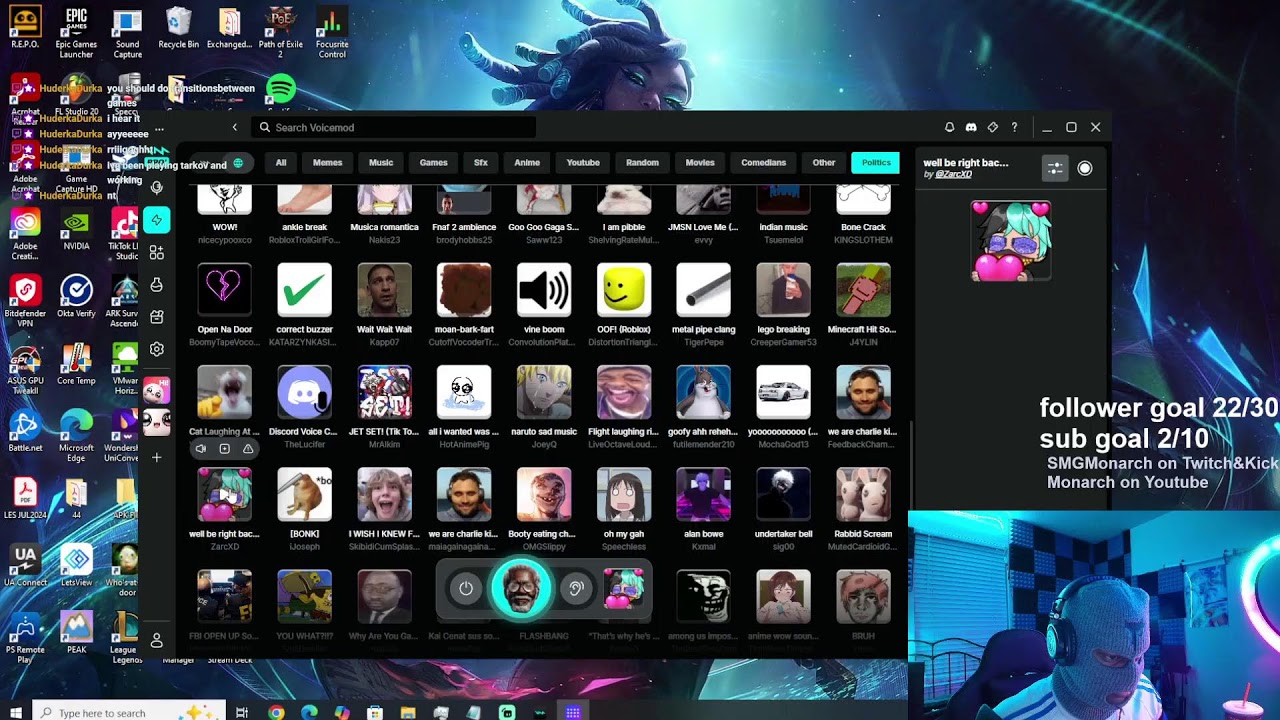The height and width of the screenshot is (720, 1280).
Task: Report sound with the warning triangle icon
Action: coord(248,449)
